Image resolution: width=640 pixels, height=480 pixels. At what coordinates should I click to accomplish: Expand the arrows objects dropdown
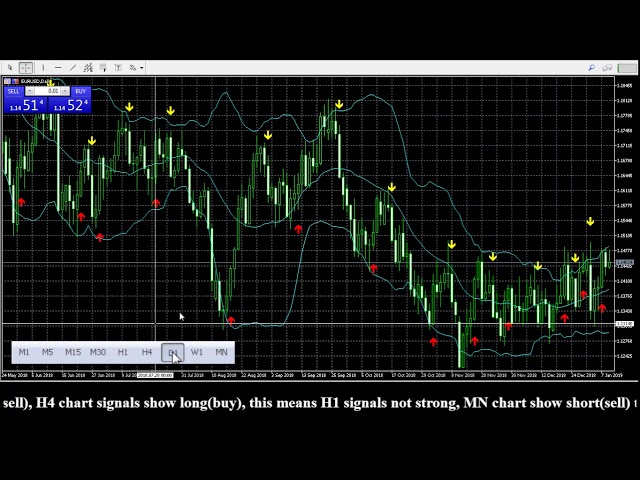(142, 68)
